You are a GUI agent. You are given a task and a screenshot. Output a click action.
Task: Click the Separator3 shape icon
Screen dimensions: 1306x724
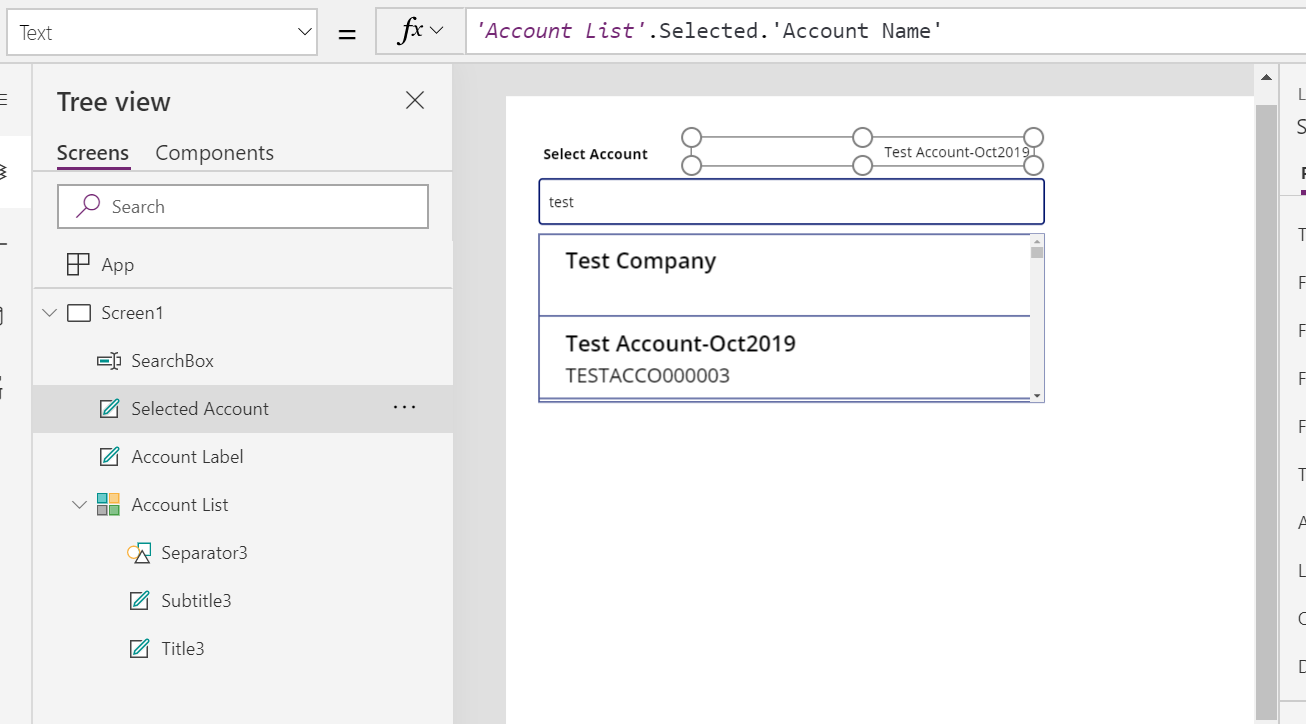pos(139,553)
